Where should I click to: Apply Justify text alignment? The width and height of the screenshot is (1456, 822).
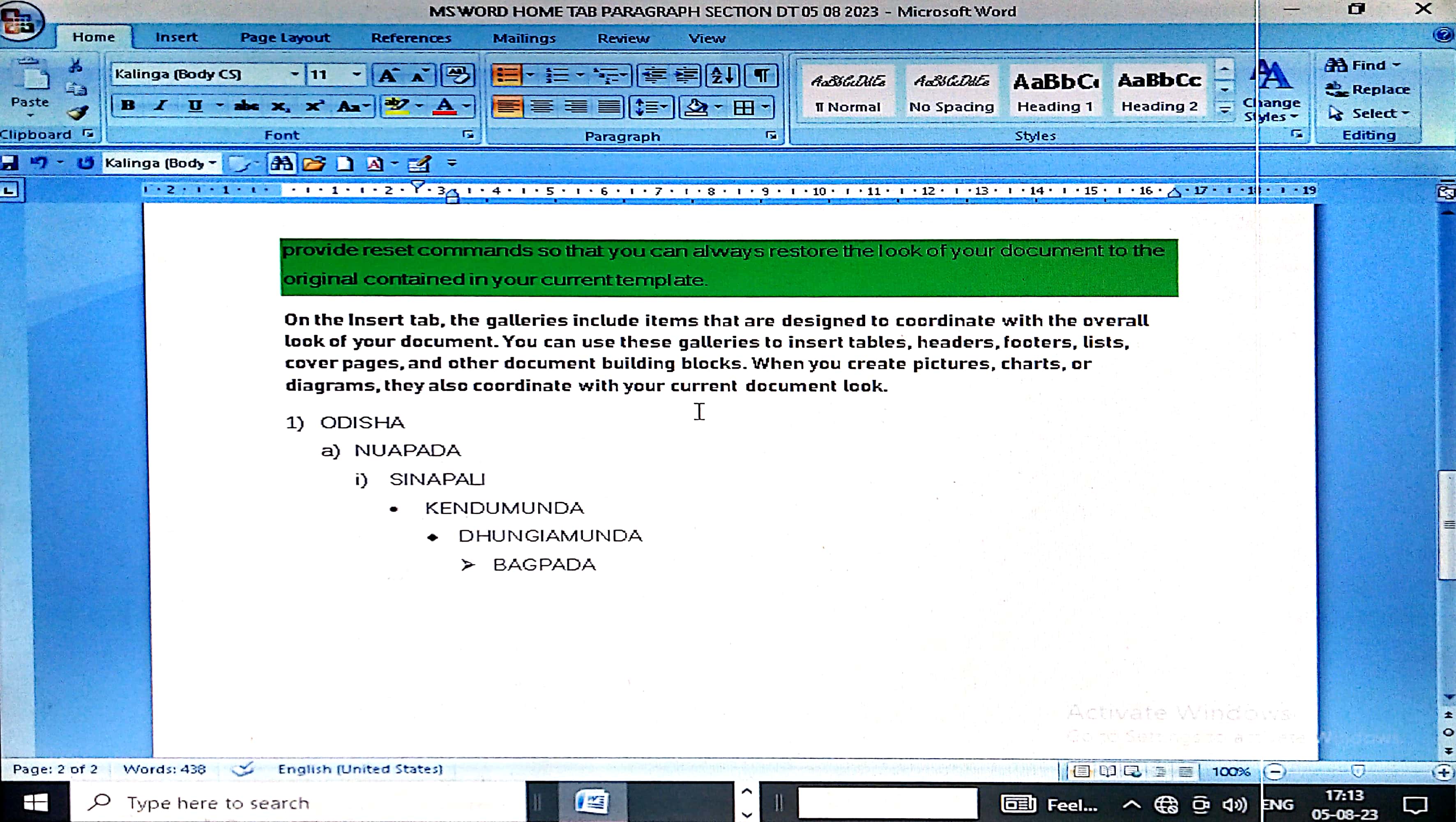coord(609,107)
